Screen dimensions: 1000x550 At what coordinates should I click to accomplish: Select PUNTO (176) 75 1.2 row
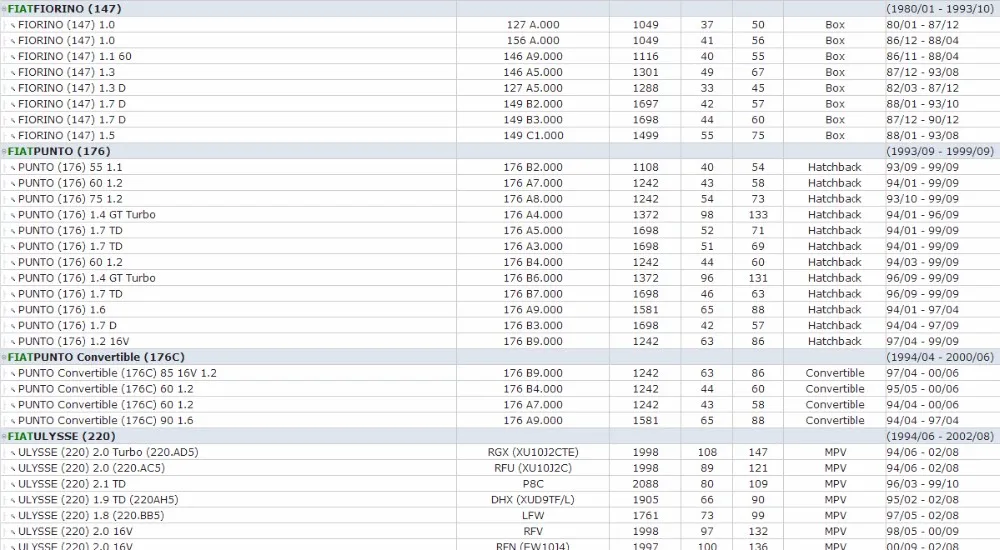(x=500, y=199)
